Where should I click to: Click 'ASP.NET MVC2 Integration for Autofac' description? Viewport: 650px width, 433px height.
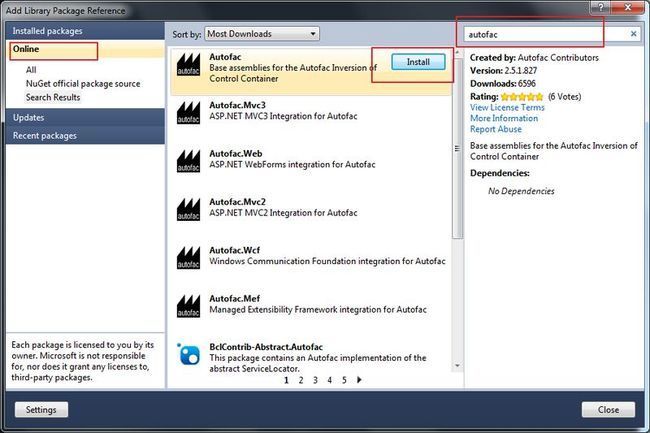coord(283,213)
